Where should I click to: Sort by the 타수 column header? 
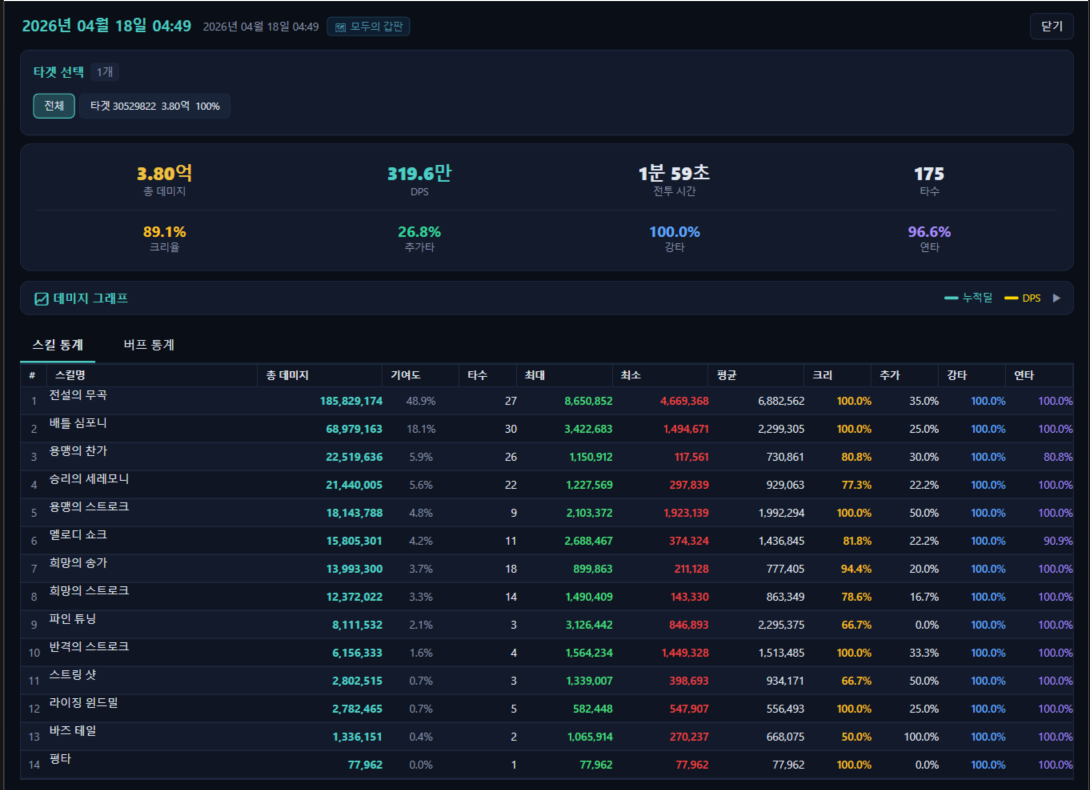point(477,375)
